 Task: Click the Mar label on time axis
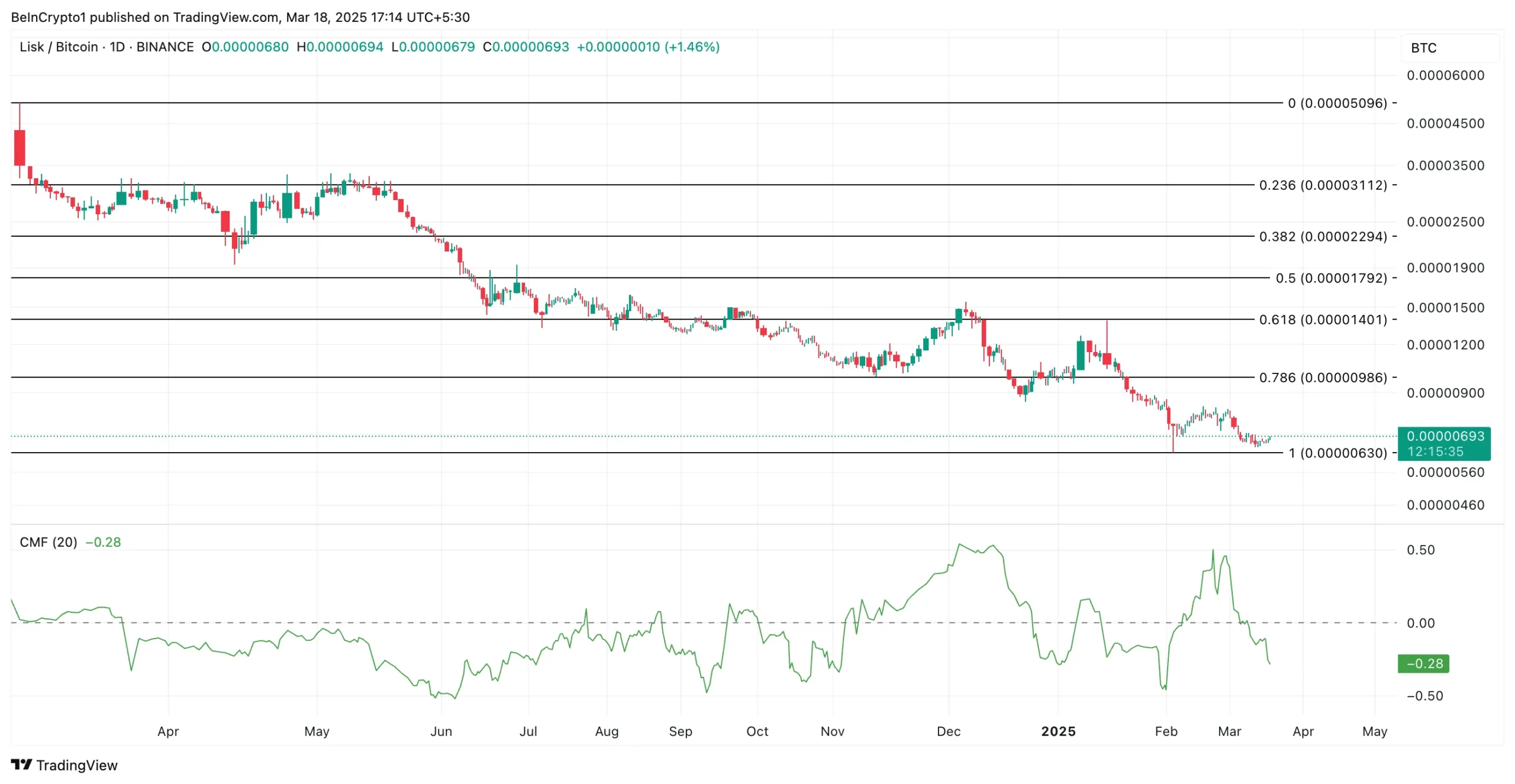point(1229,731)
